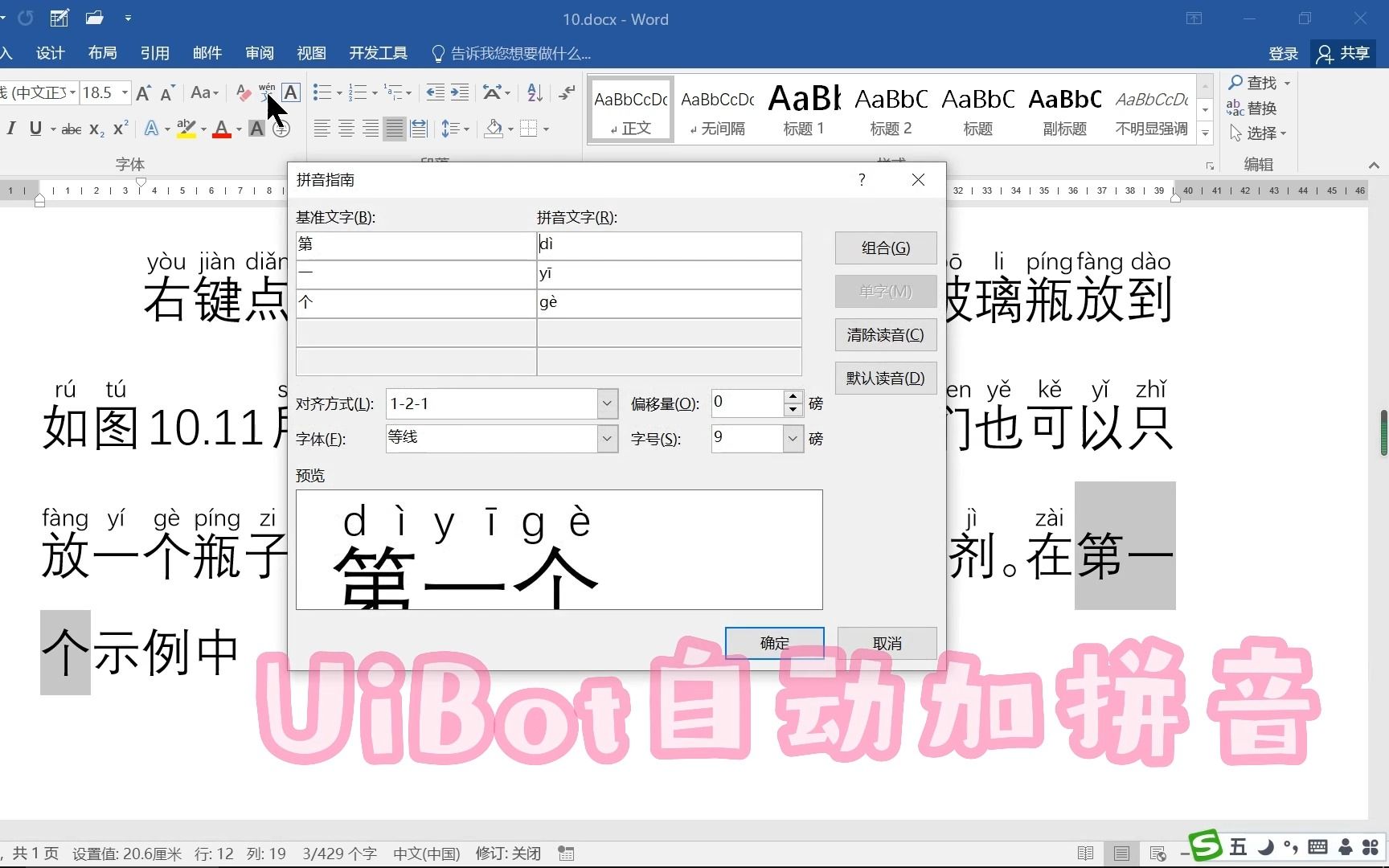Apply yellow text highlight color
This screenshot has height=868, width=1389.
click(186, 129)
